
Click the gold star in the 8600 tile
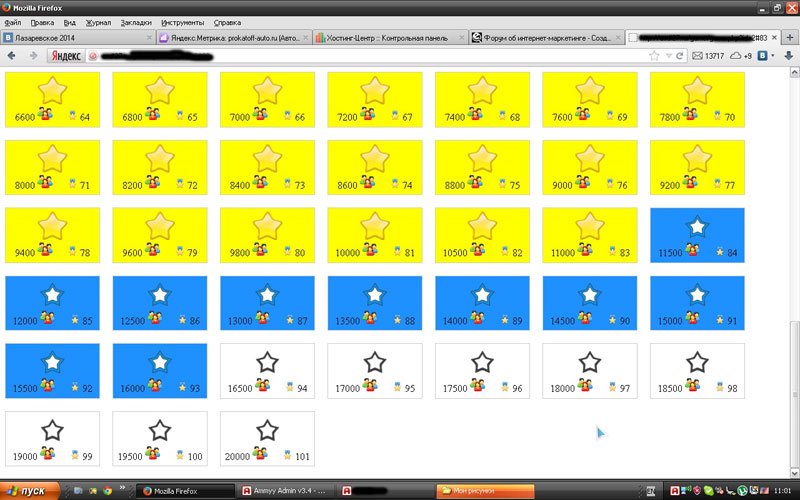[x=375, y=158]
